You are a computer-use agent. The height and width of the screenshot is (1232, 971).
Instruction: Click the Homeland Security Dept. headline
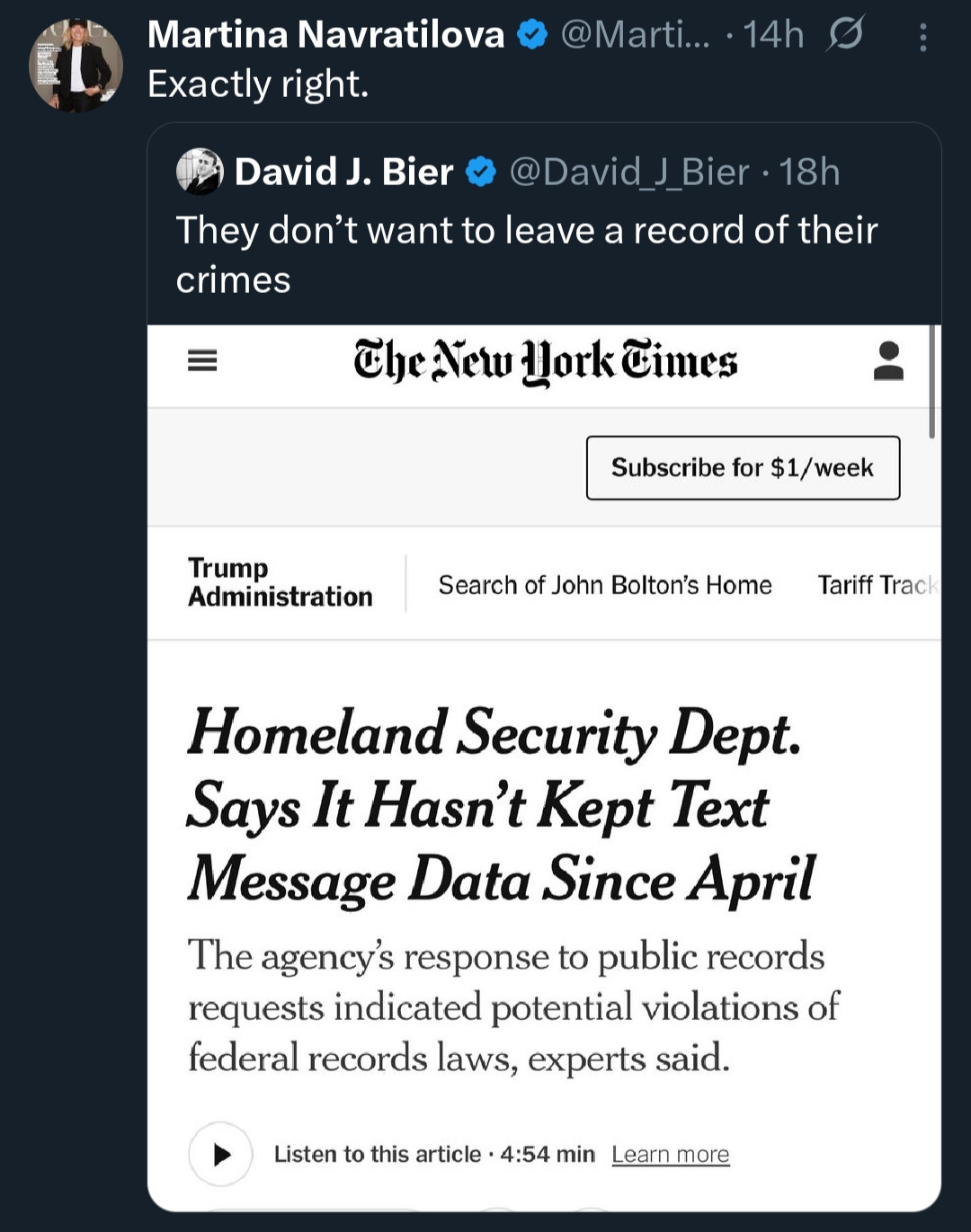502,805
